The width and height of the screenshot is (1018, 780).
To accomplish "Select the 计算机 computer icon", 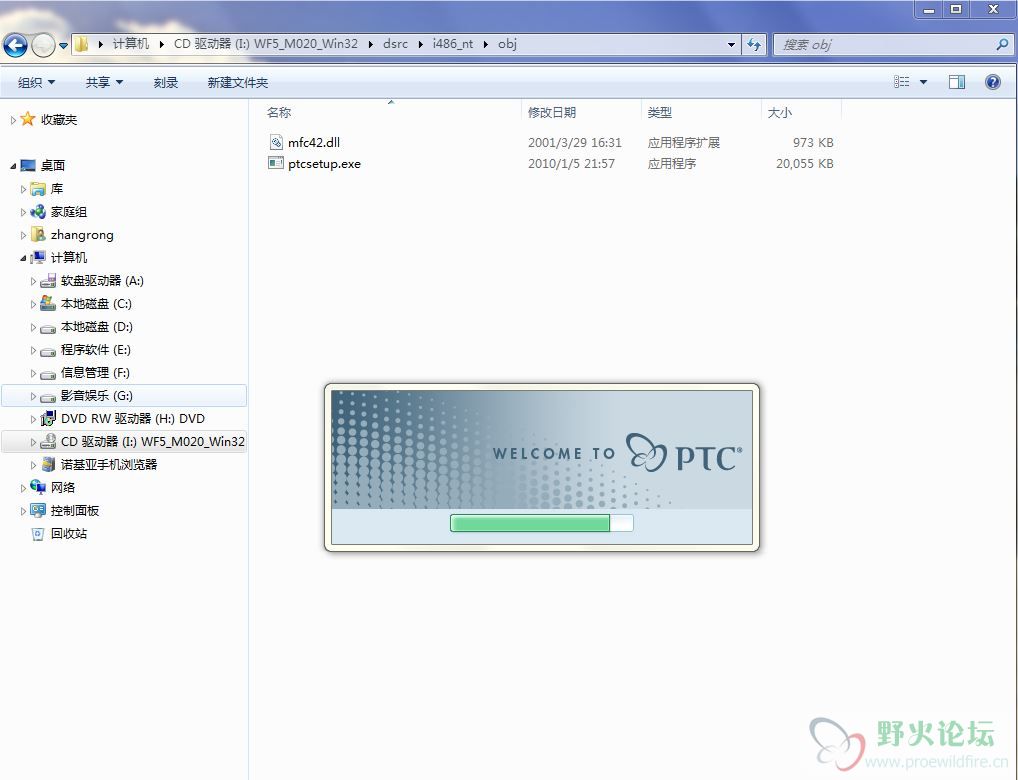I will (x=38, y=258).
